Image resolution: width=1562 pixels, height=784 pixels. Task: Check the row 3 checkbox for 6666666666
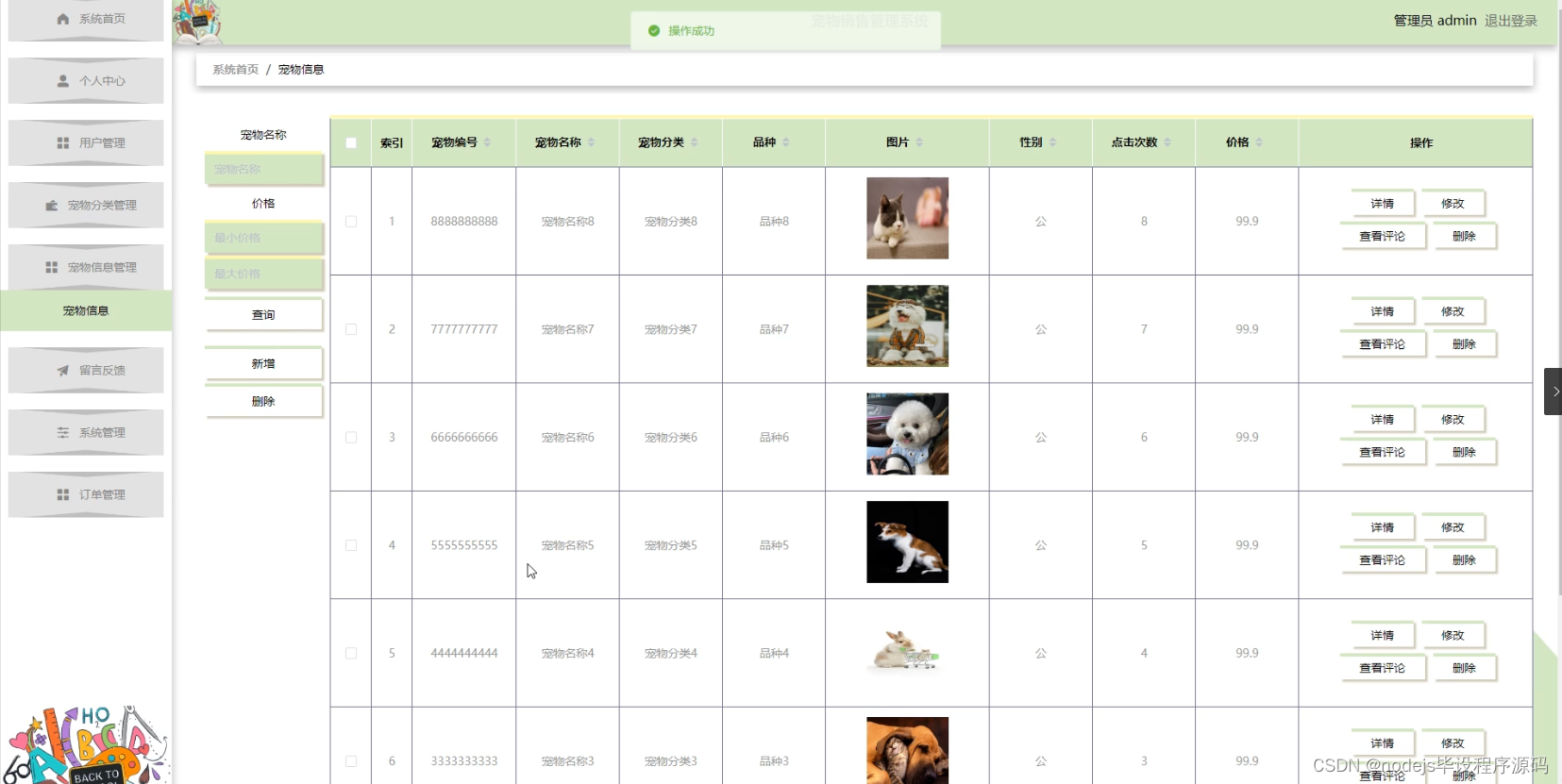tap(351, 438)
